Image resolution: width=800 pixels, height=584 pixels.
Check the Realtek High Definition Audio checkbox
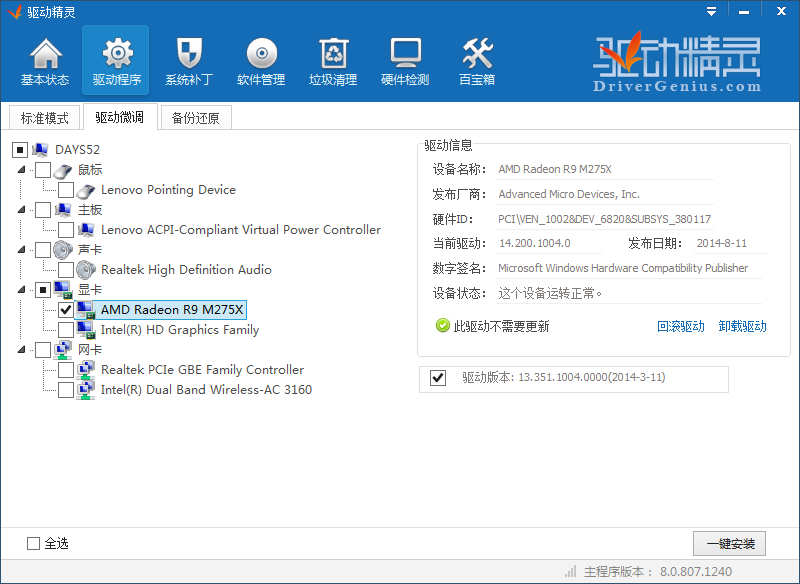66,270
